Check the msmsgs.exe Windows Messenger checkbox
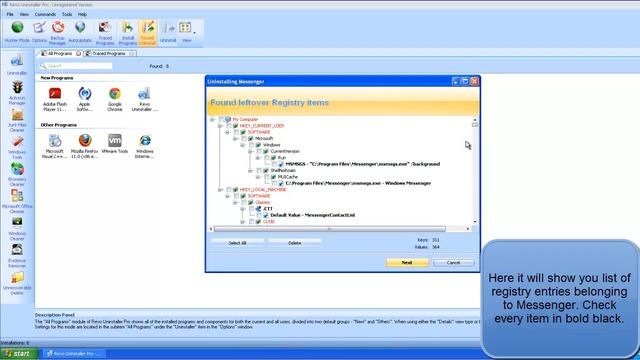The image size is (640, 360). [x=274, y=183]
